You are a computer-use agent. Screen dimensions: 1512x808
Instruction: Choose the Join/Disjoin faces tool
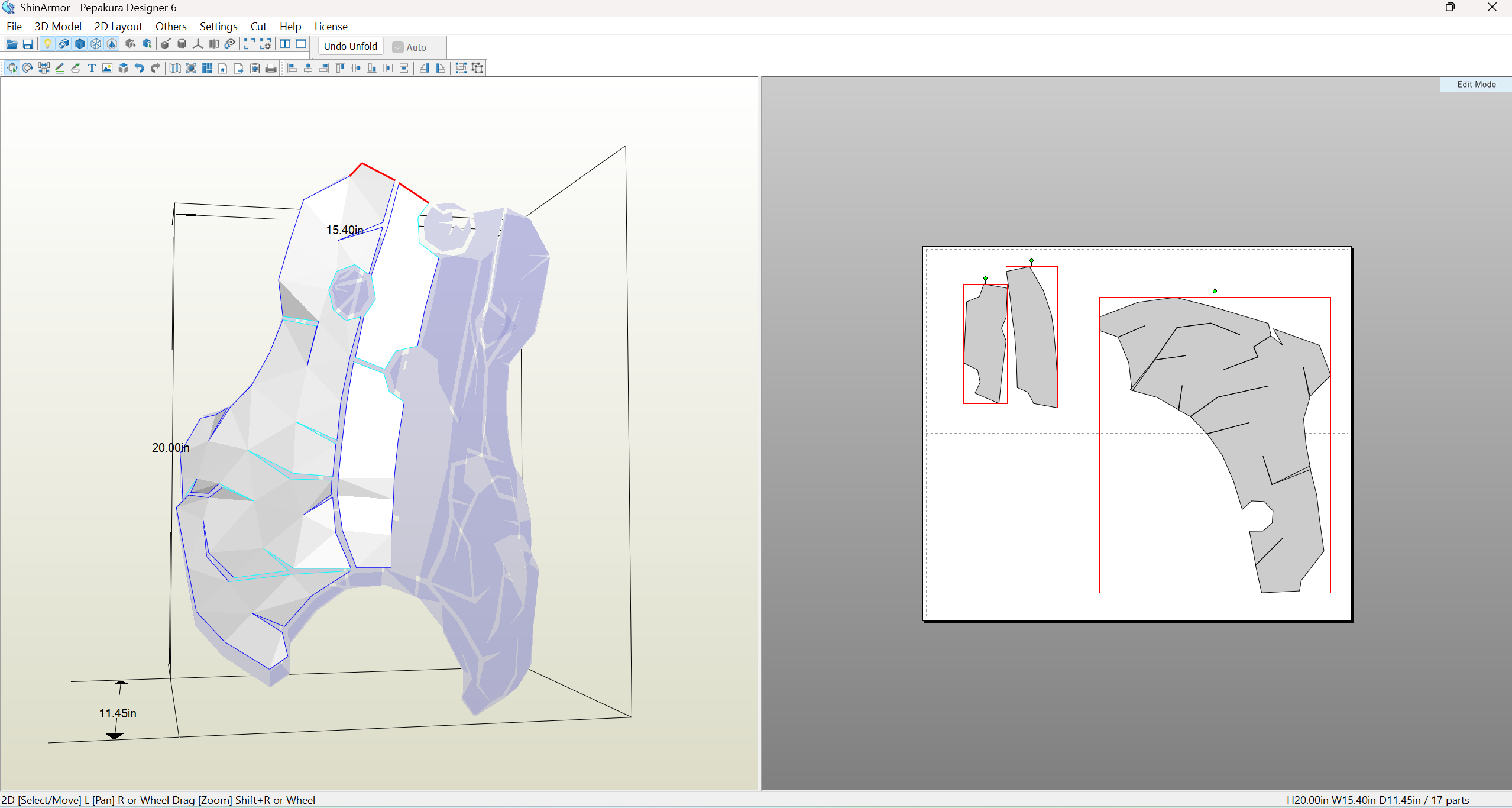(x=44, y=69)
